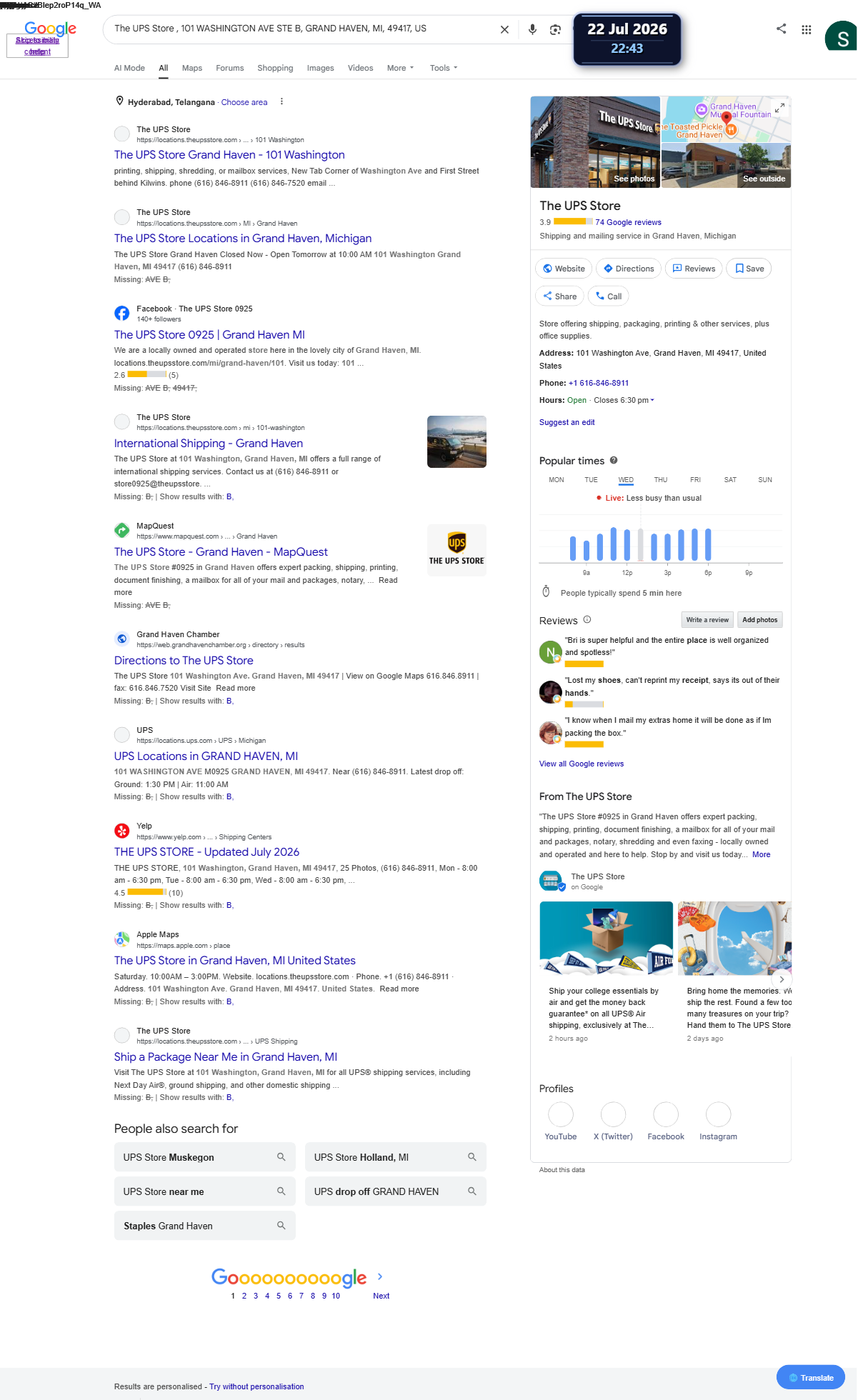
Task: Click the Popular times help icon
Action: pos(614,460)
